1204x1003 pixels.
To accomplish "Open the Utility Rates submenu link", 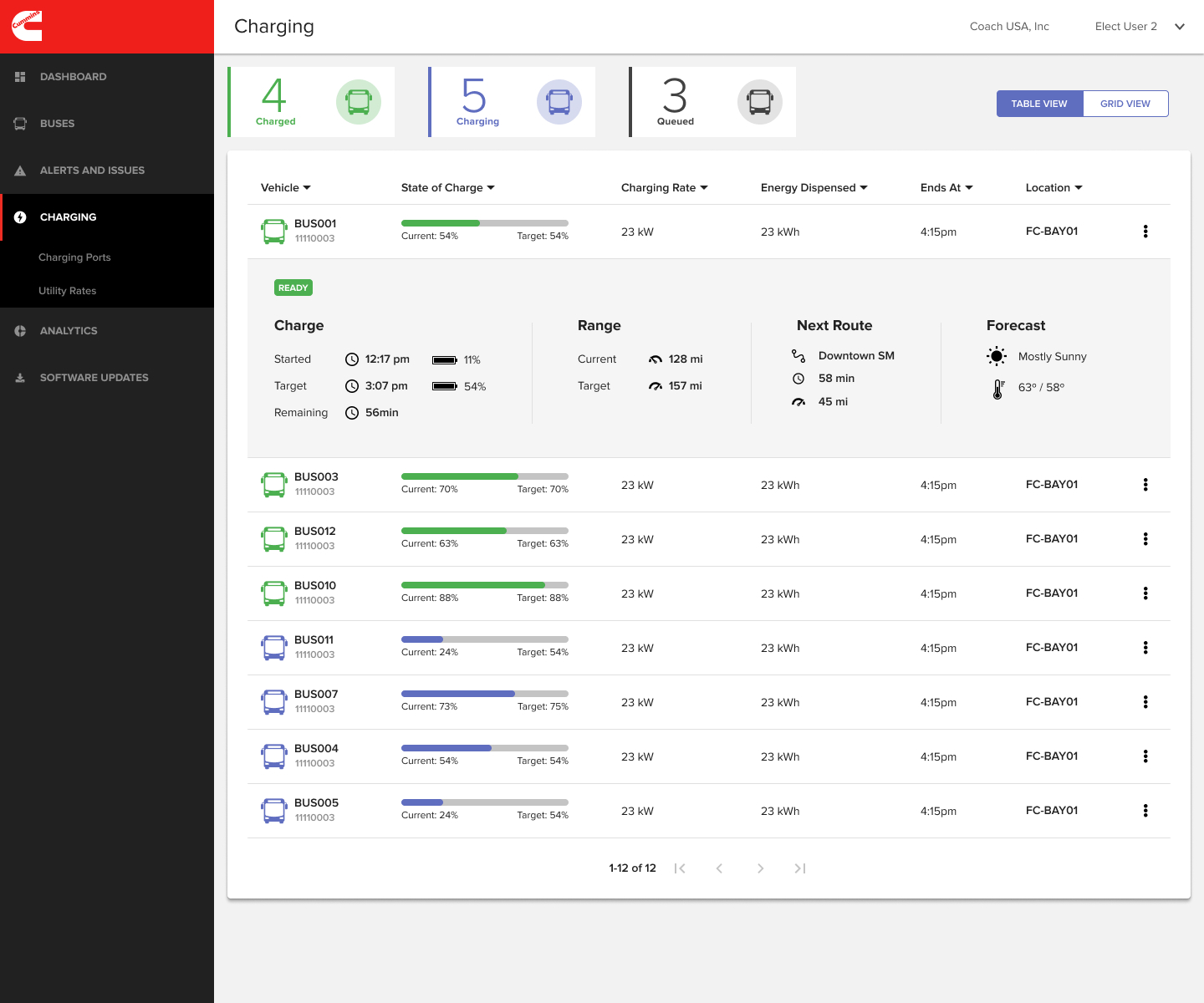I will 68,291.
